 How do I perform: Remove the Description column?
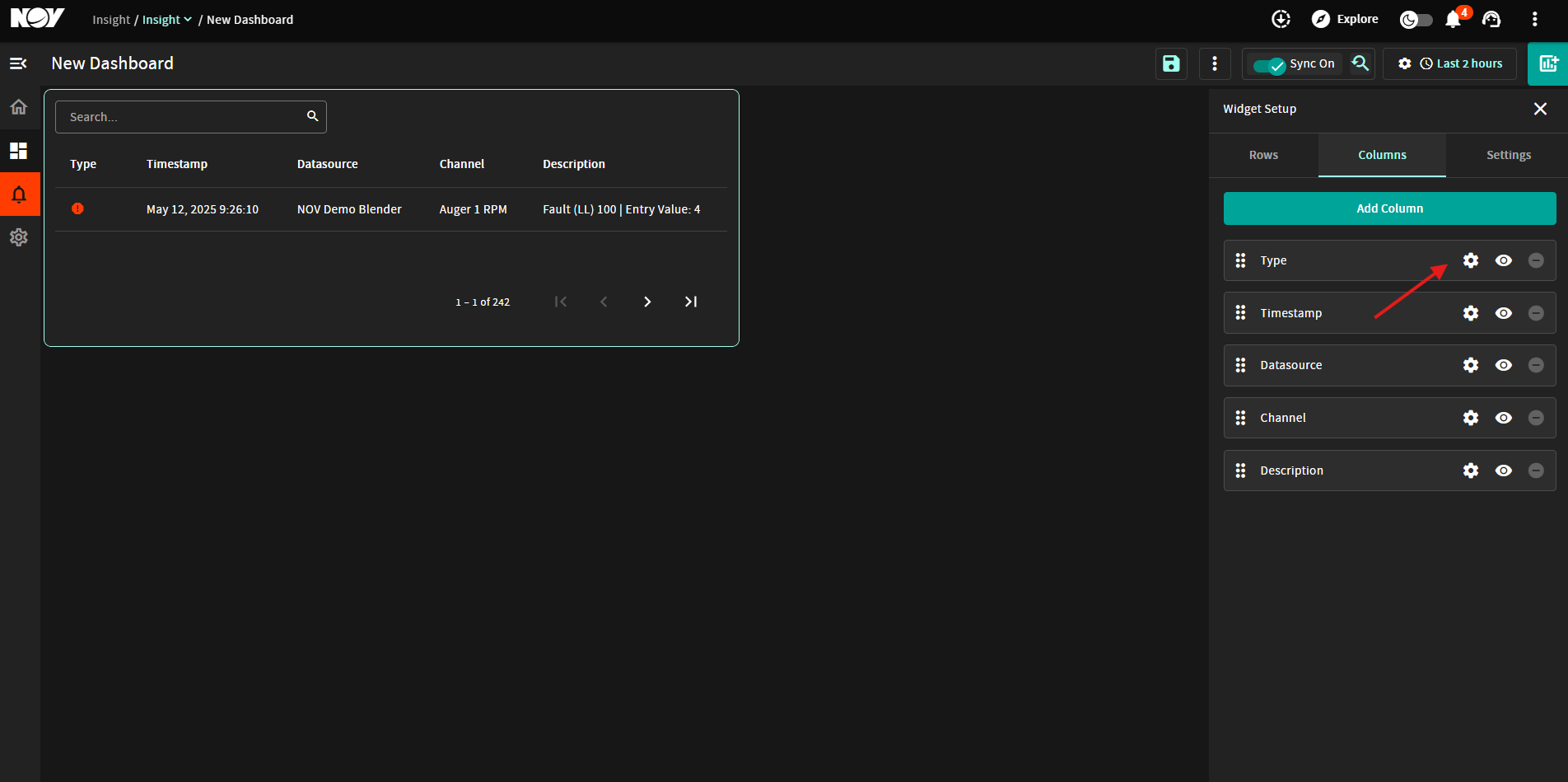pyautogui.click(x=1536, y=471)
